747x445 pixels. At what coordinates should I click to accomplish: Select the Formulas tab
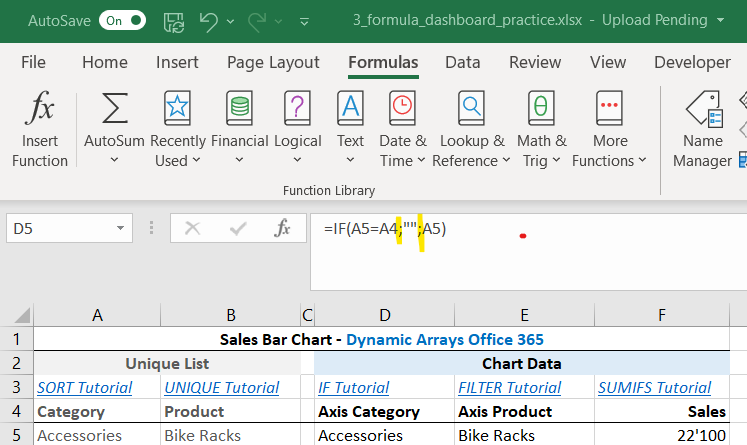(x=383, y=62)
